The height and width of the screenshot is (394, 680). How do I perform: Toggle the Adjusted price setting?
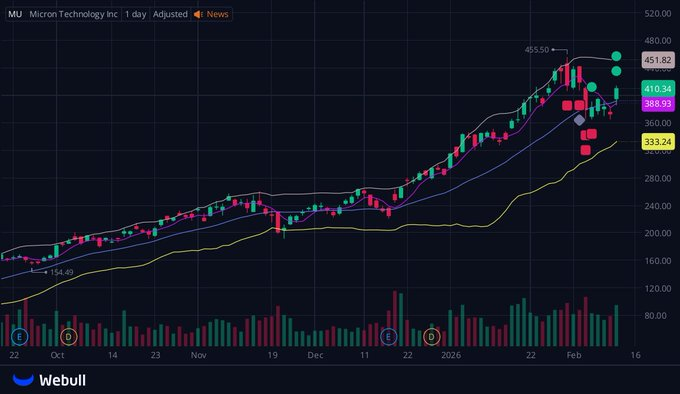[170, 14]
